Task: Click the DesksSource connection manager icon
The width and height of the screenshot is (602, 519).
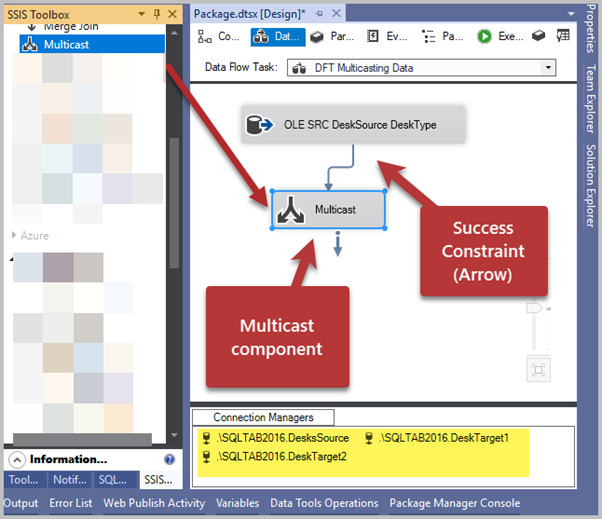Action: tap(207, 438)
